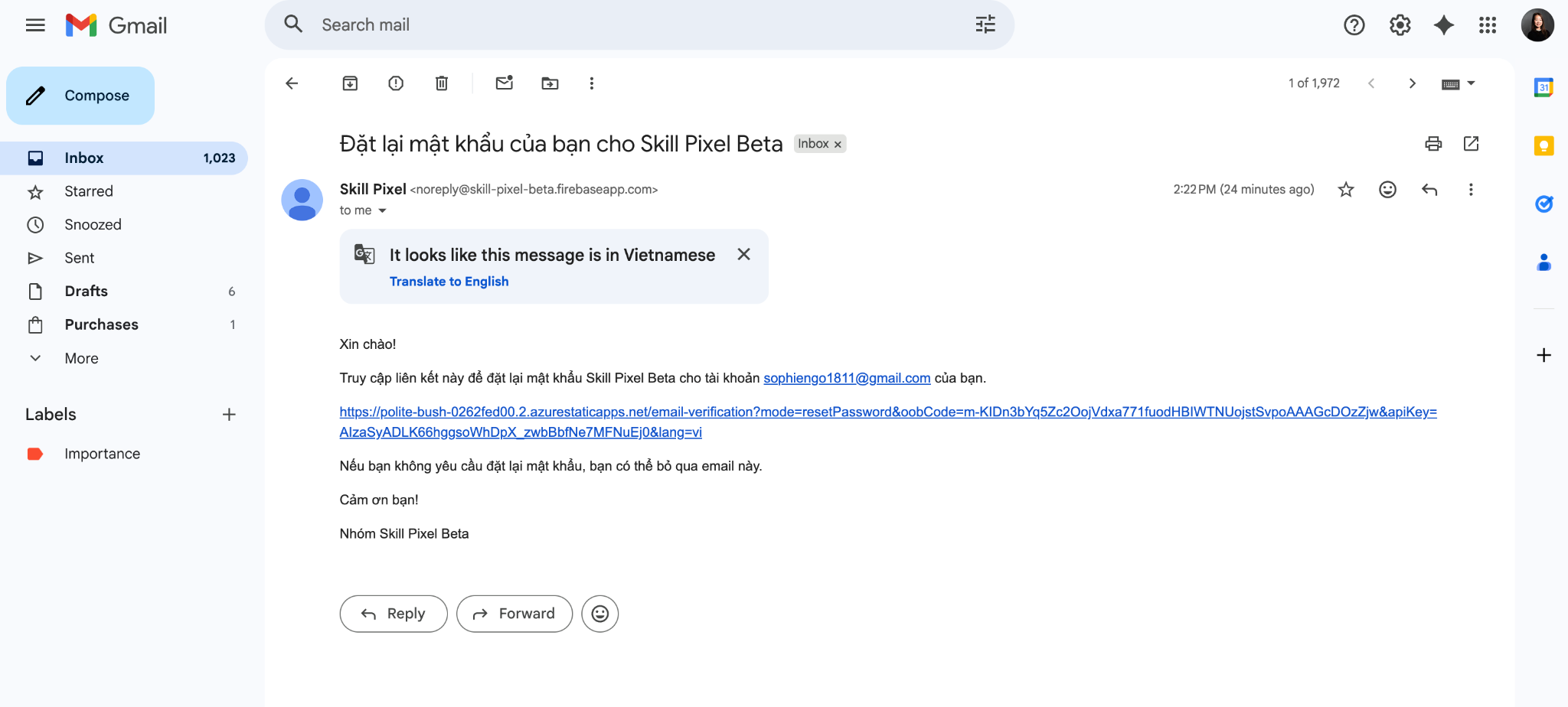Open the message's more options menu
The image size is (1568, 707).
pyautogui.click(x=1471, y=190)
